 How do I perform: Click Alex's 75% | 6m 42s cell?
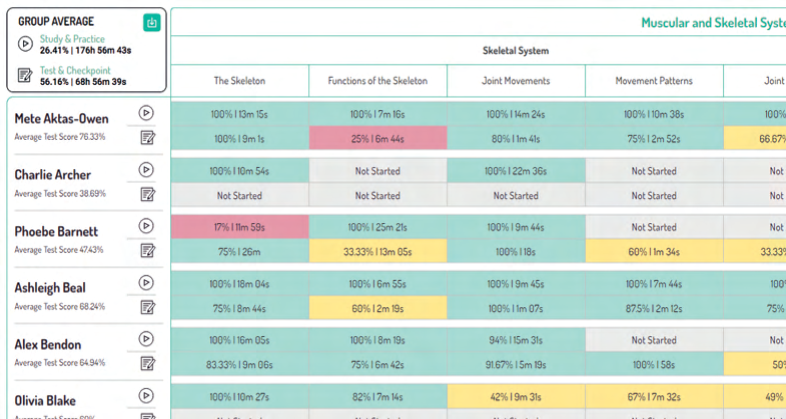378,364
